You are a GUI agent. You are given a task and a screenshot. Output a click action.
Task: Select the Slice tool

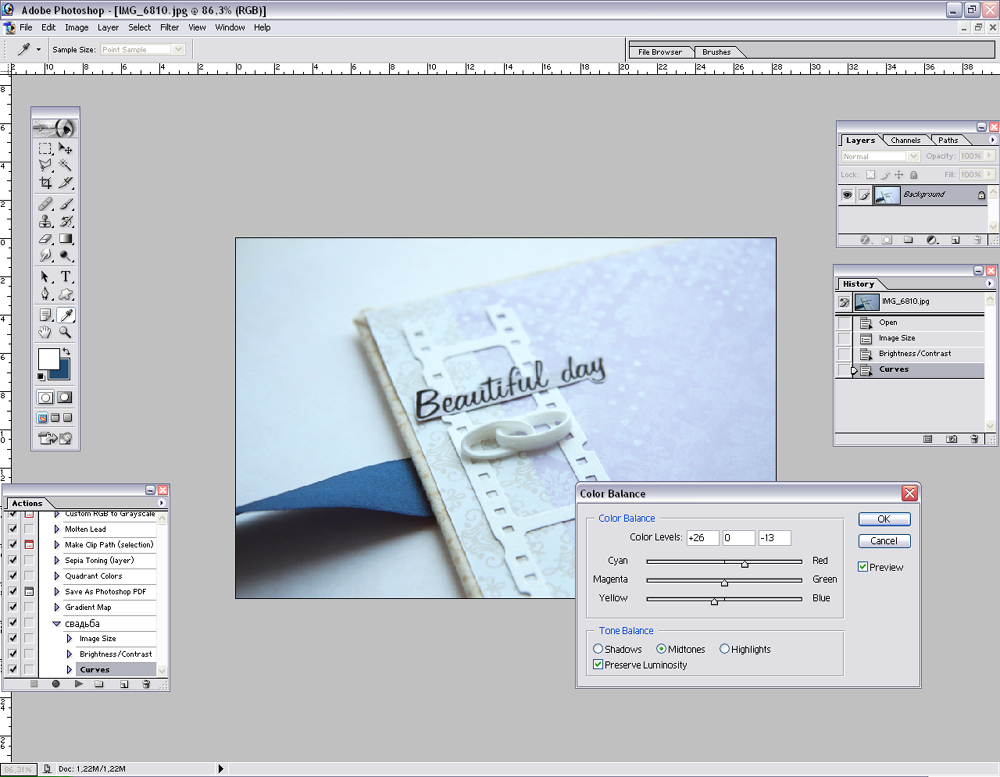point(65,182)
